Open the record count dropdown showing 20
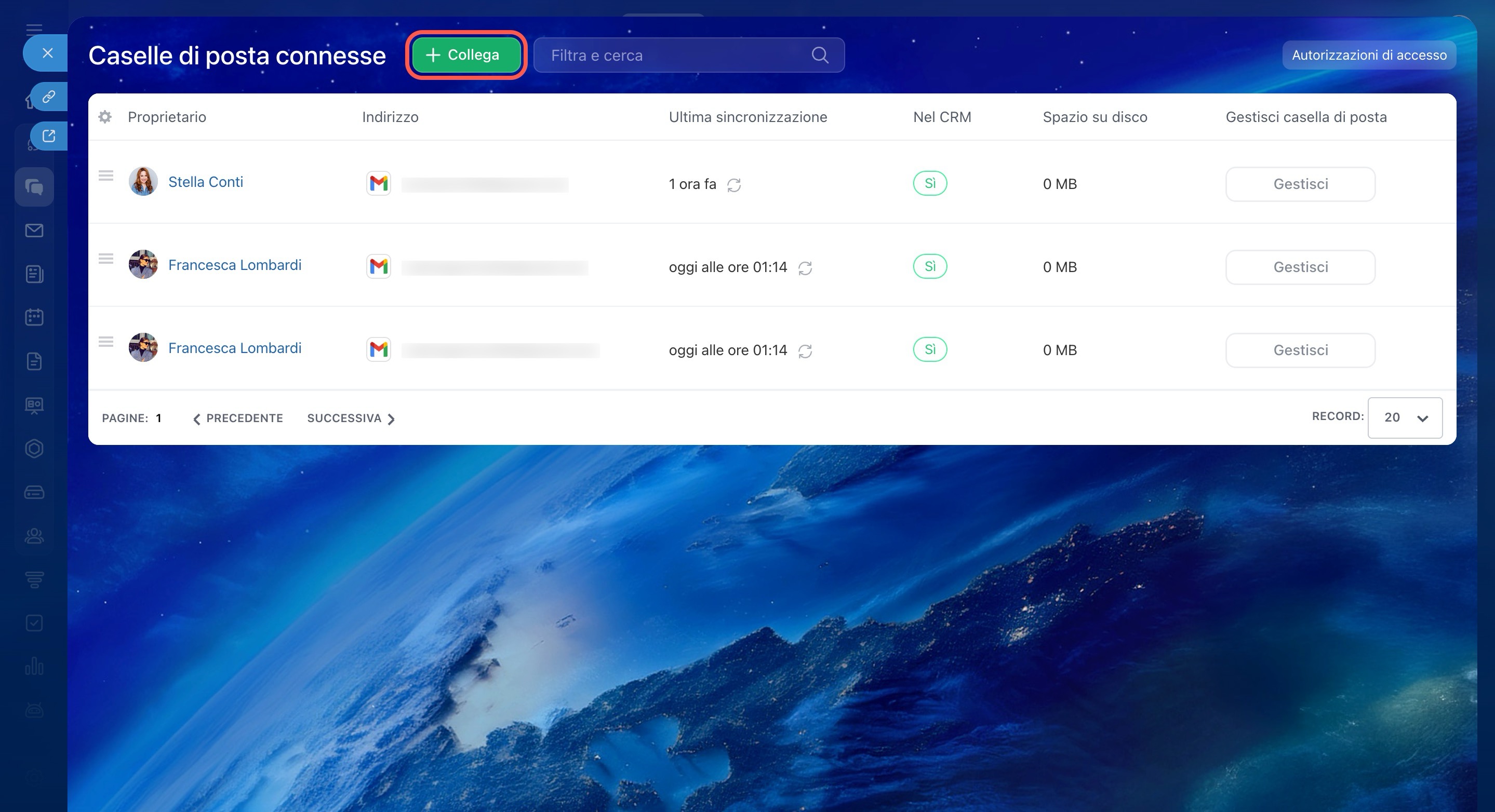1495x812 pixels. tap(1405, 417)
